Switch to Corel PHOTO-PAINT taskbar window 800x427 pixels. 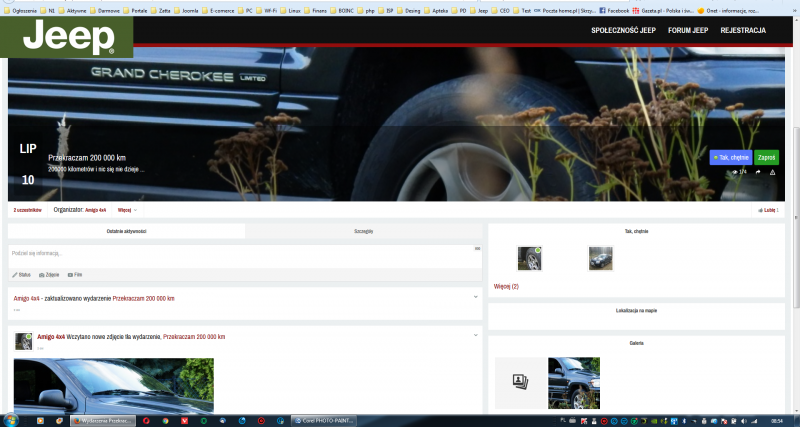(323, 421)
